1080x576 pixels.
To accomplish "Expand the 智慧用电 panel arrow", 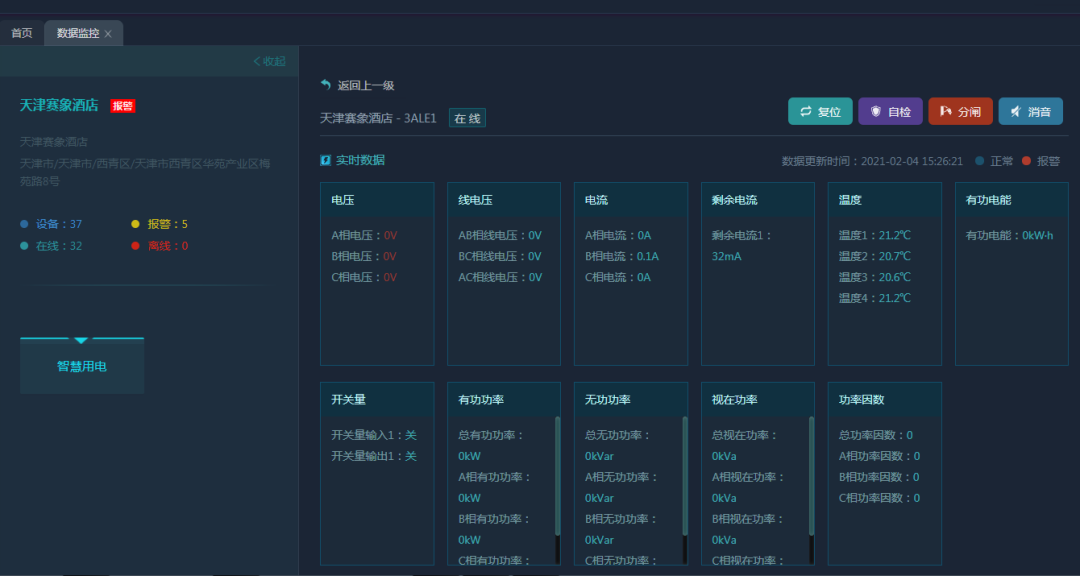I will (x=81, y=341).
